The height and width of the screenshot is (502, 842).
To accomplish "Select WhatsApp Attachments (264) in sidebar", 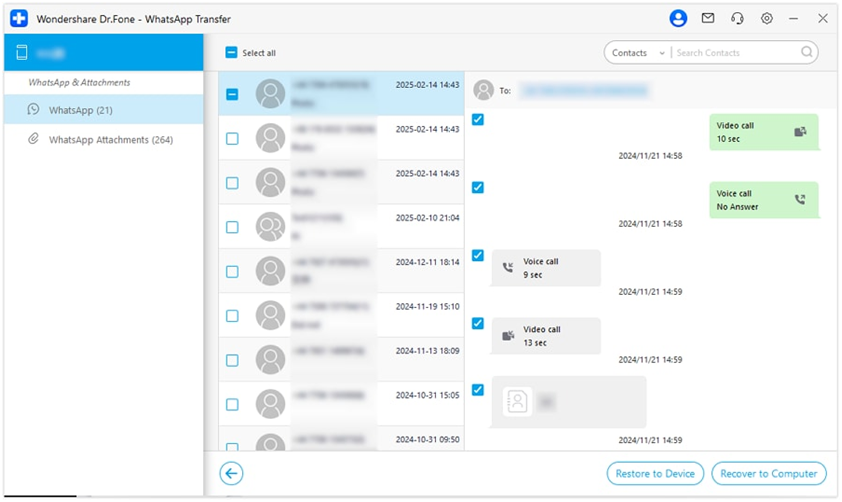I will click(104, 139).
